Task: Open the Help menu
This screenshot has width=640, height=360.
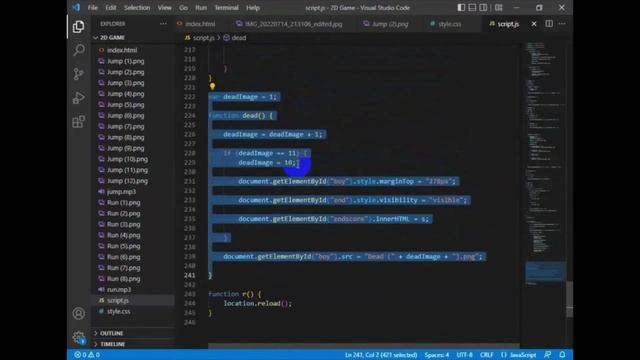Action: click(x=253, y=8)
